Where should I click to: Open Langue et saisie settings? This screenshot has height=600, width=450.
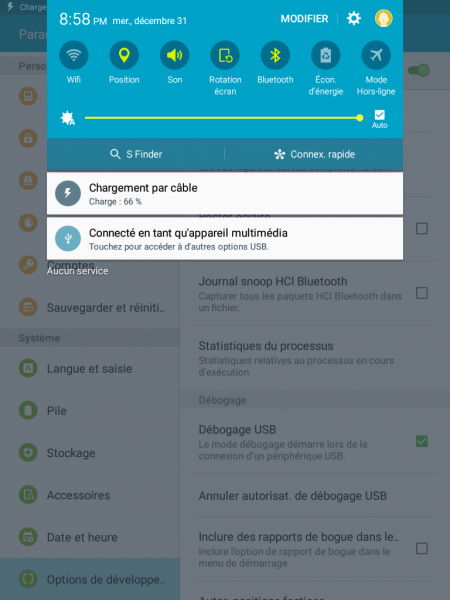90,368
